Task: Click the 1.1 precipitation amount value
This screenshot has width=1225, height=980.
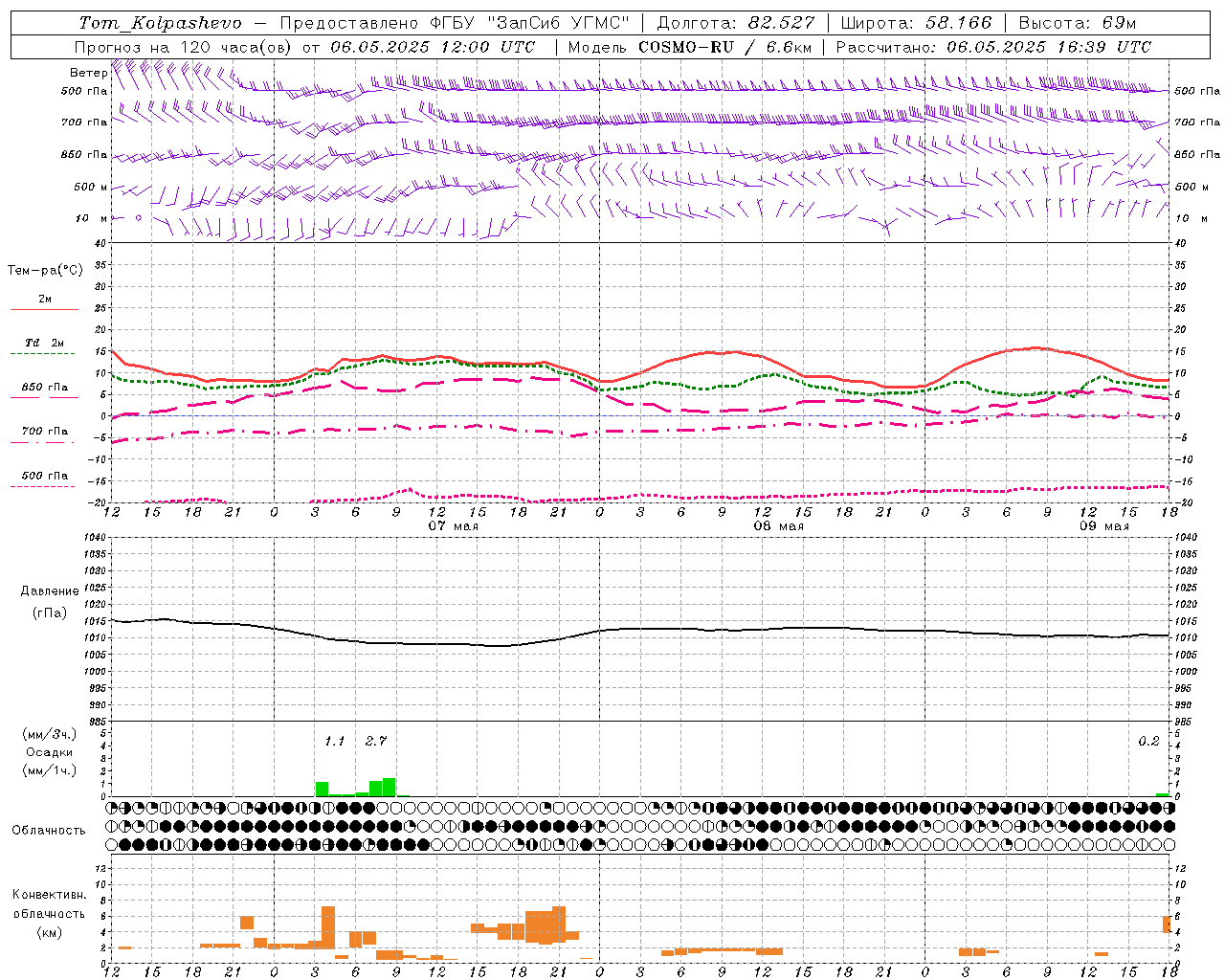Action: [335, 741]
